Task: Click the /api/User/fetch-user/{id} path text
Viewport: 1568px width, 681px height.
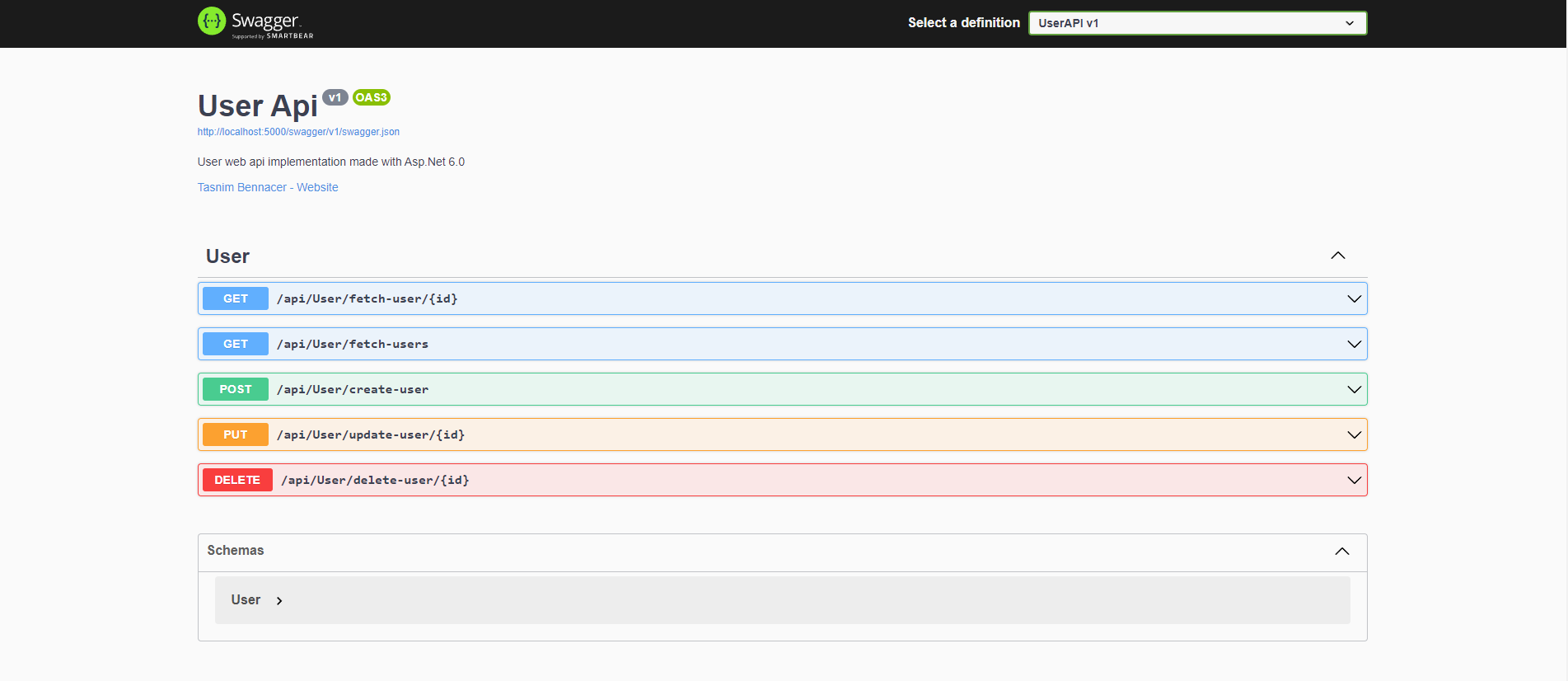Action: (367, 298)
